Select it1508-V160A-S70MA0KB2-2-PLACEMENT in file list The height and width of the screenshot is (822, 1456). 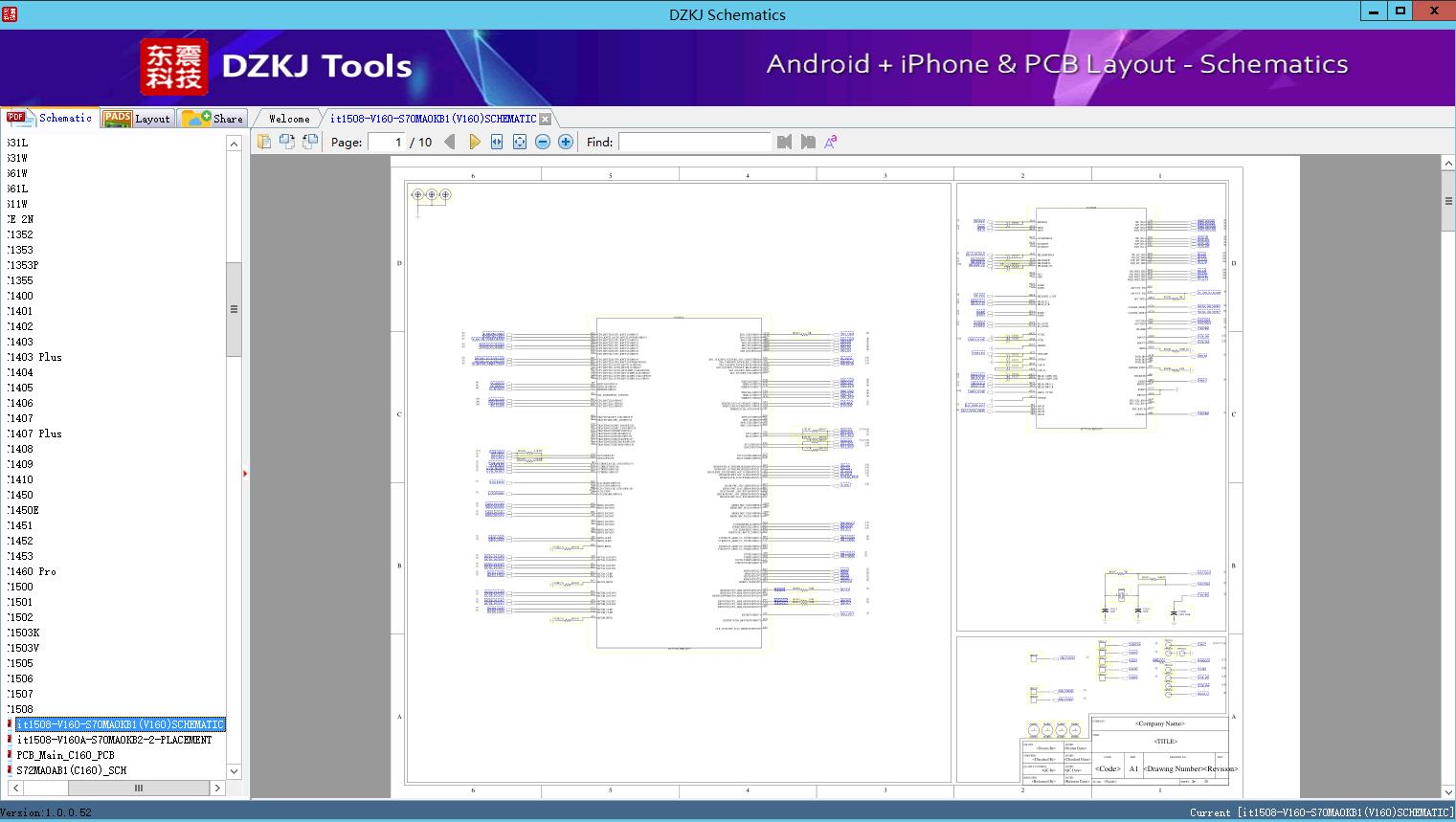(x=114, y=740)
